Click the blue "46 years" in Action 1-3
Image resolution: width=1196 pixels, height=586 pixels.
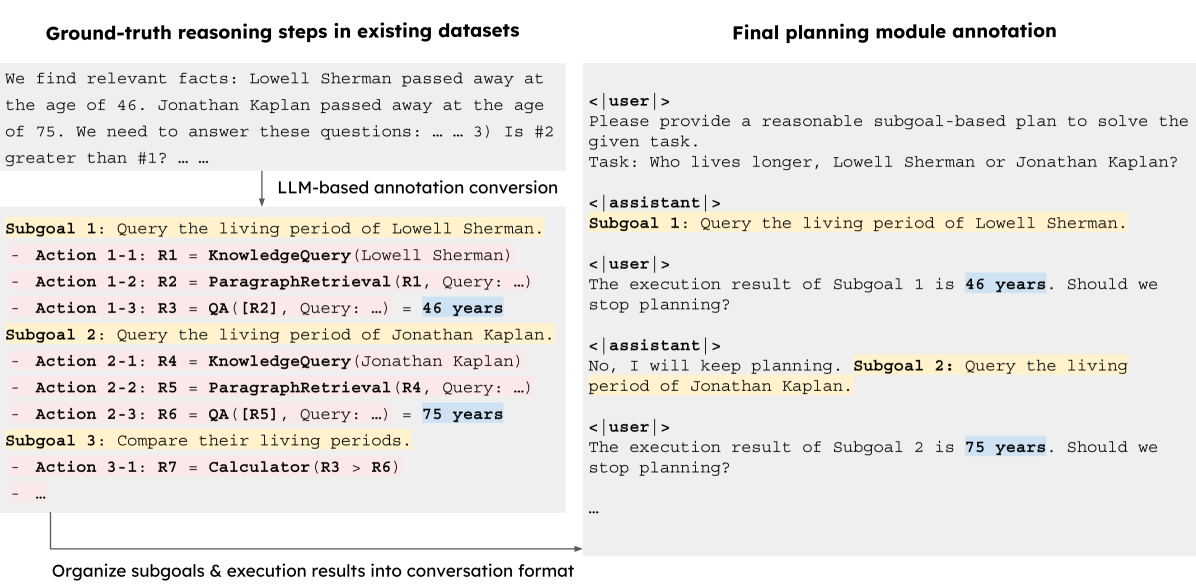pyautogui.click(x=462, y=308)
